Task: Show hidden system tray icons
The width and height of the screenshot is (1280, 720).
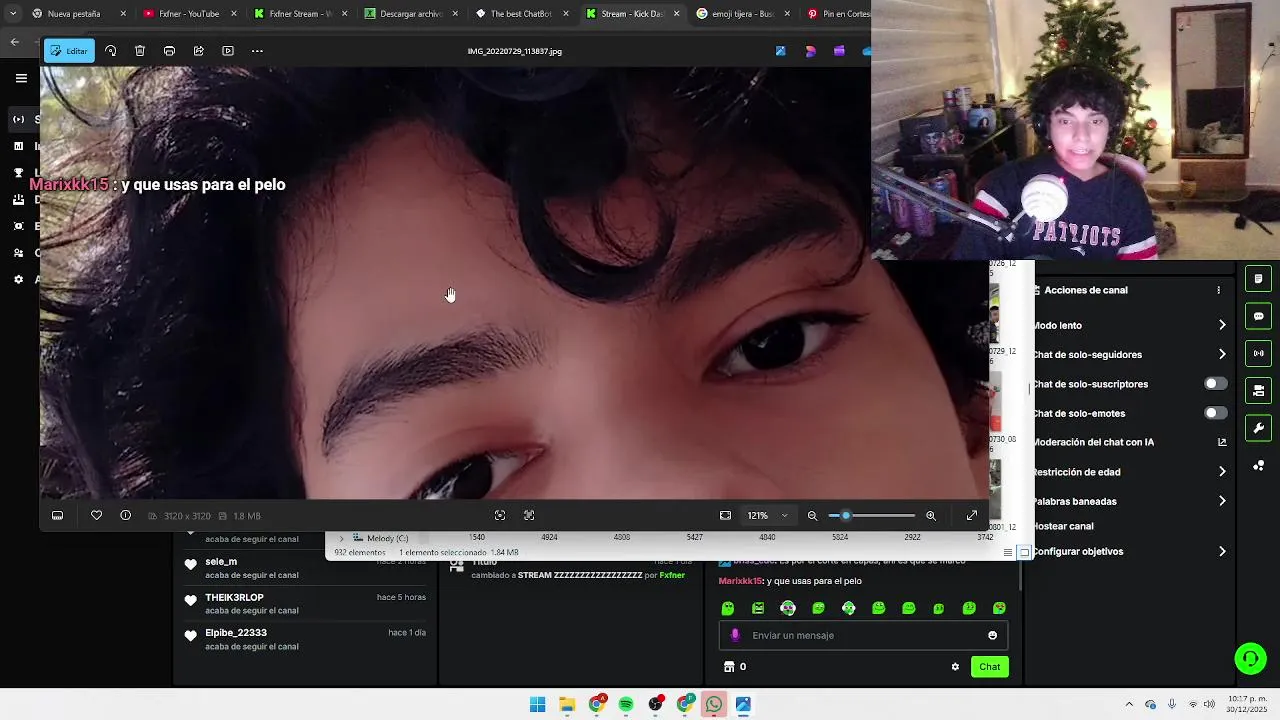Action: [x=1129, y=704]
